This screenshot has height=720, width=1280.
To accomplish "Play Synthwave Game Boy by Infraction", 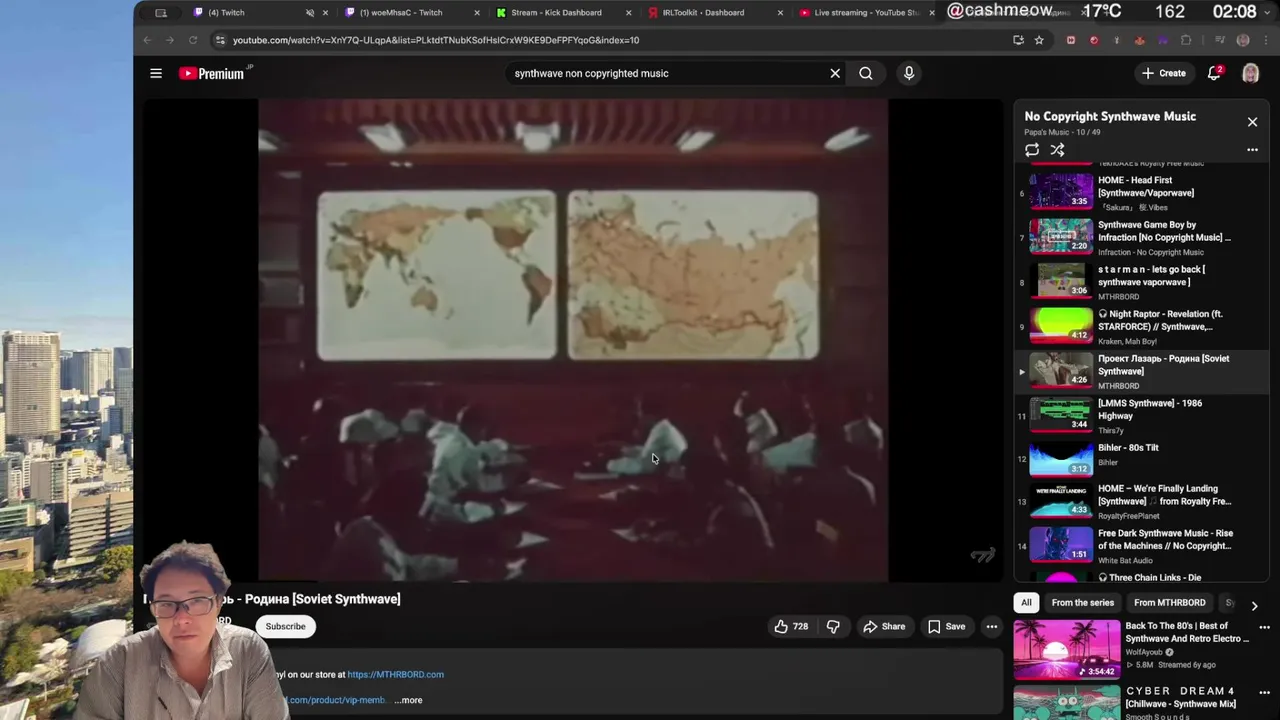I will (1140, 237).
